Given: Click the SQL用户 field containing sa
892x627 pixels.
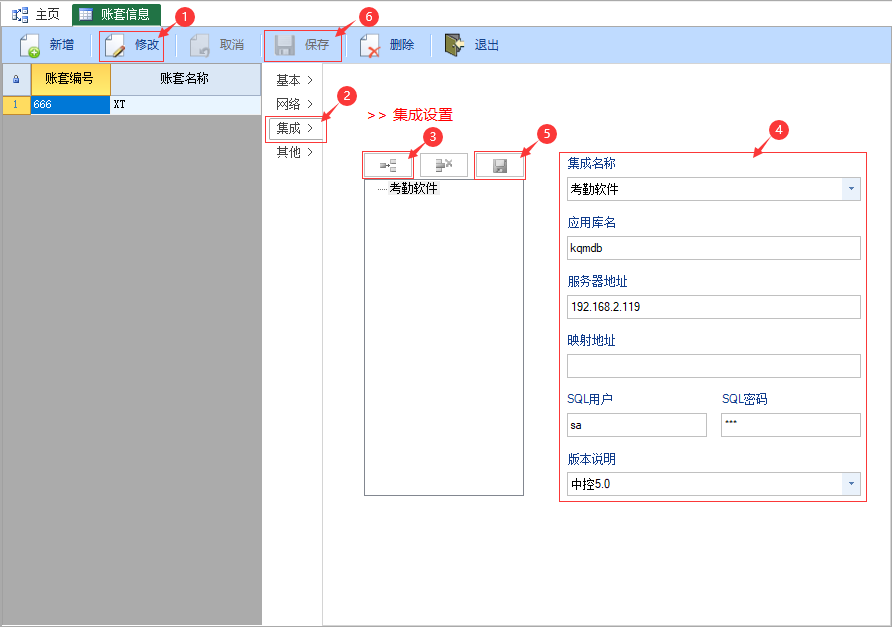Looking at the screenshot, I should [637, 425].
